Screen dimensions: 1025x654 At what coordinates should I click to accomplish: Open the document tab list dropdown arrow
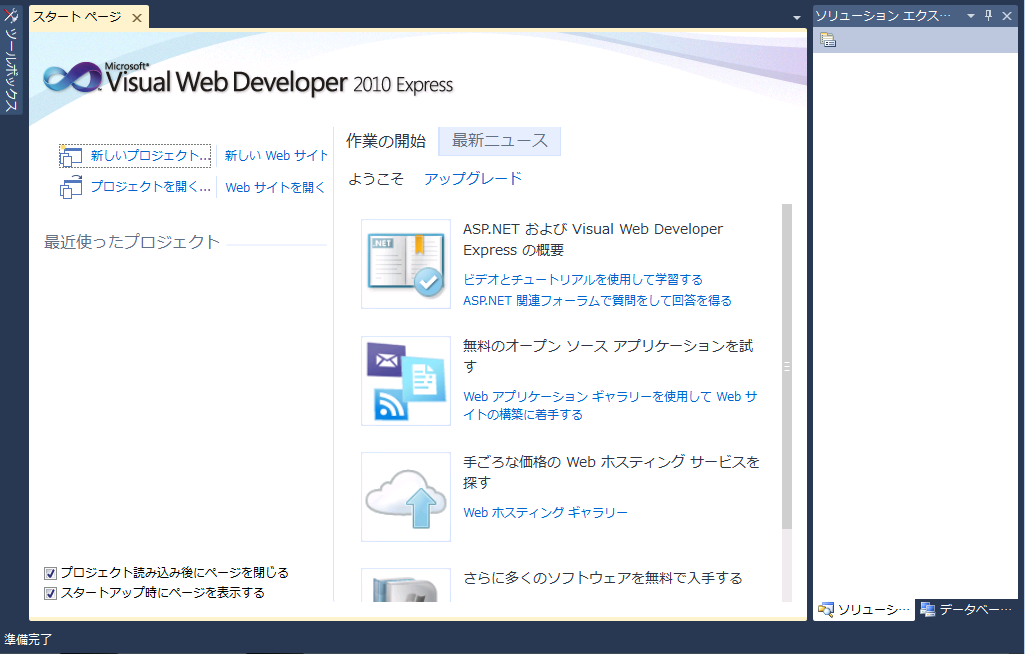click(796, 18)
